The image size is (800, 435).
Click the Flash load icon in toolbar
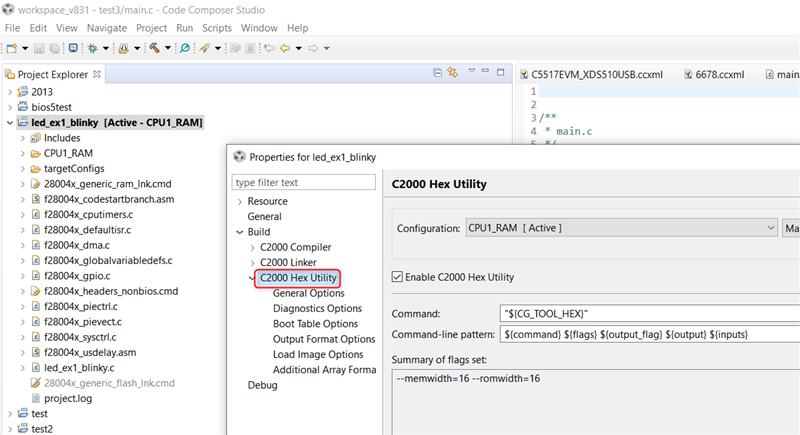tap(123, 48)
